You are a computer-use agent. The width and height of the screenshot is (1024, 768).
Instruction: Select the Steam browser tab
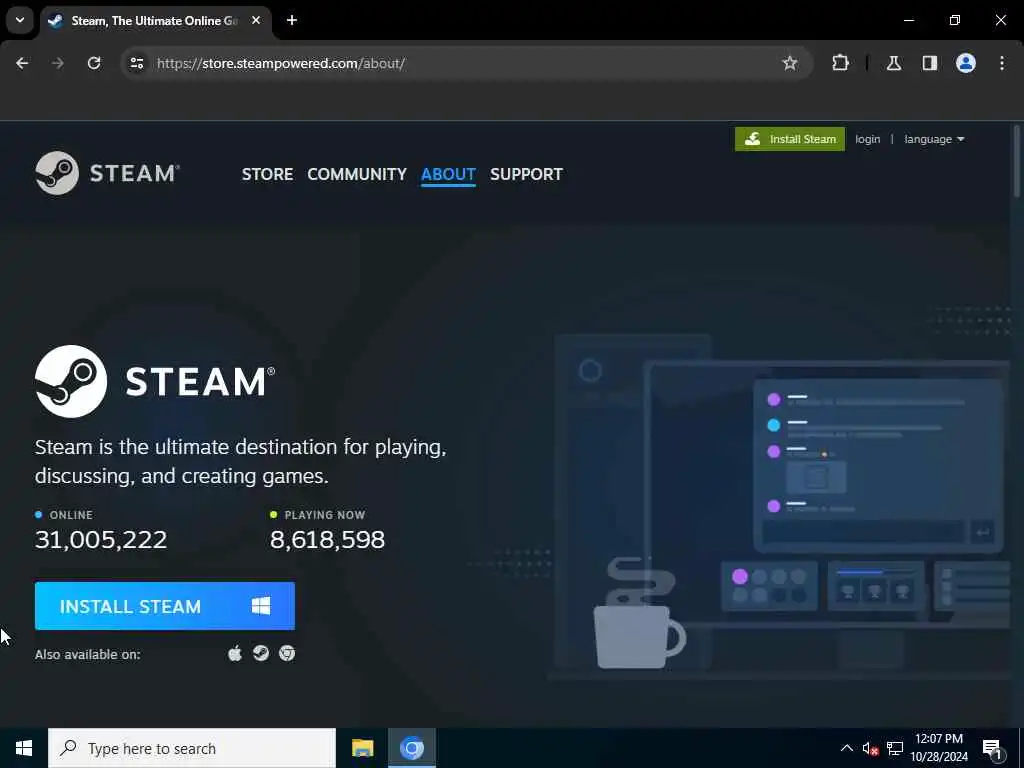click(155, 20)
